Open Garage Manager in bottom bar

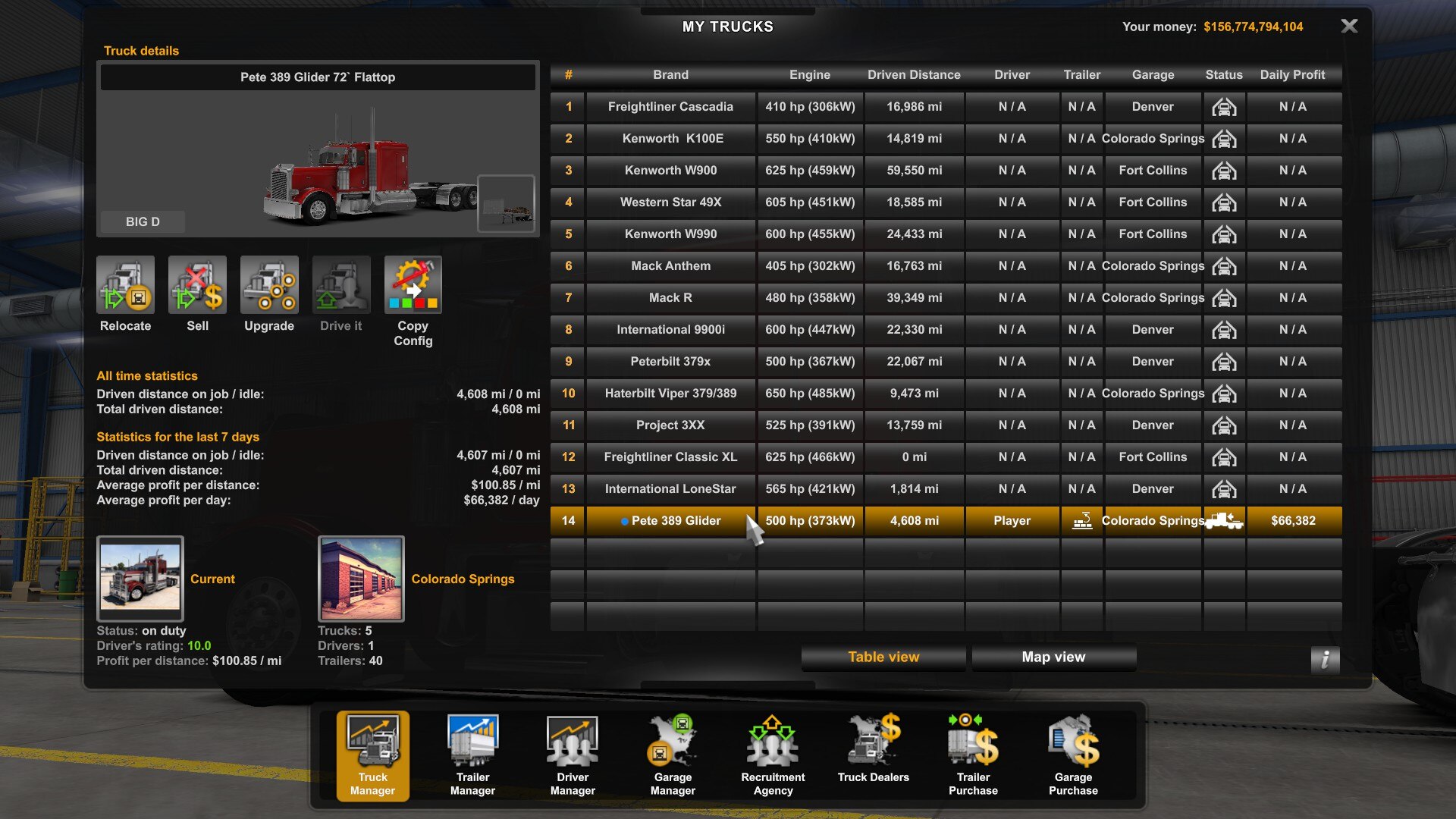[x=673, y=755]
